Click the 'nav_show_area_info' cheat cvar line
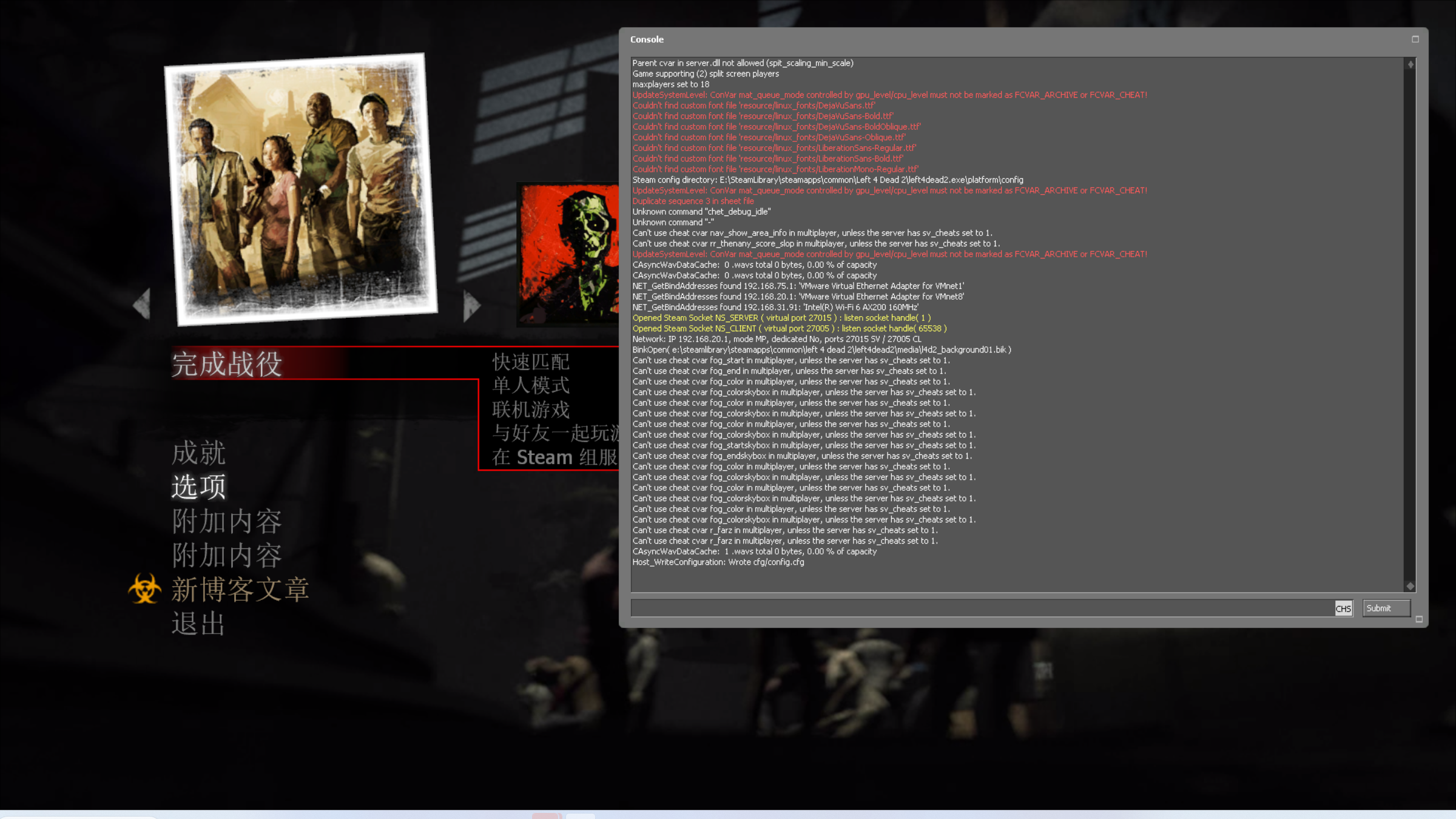1456x819 pixels. pos(812,233)
